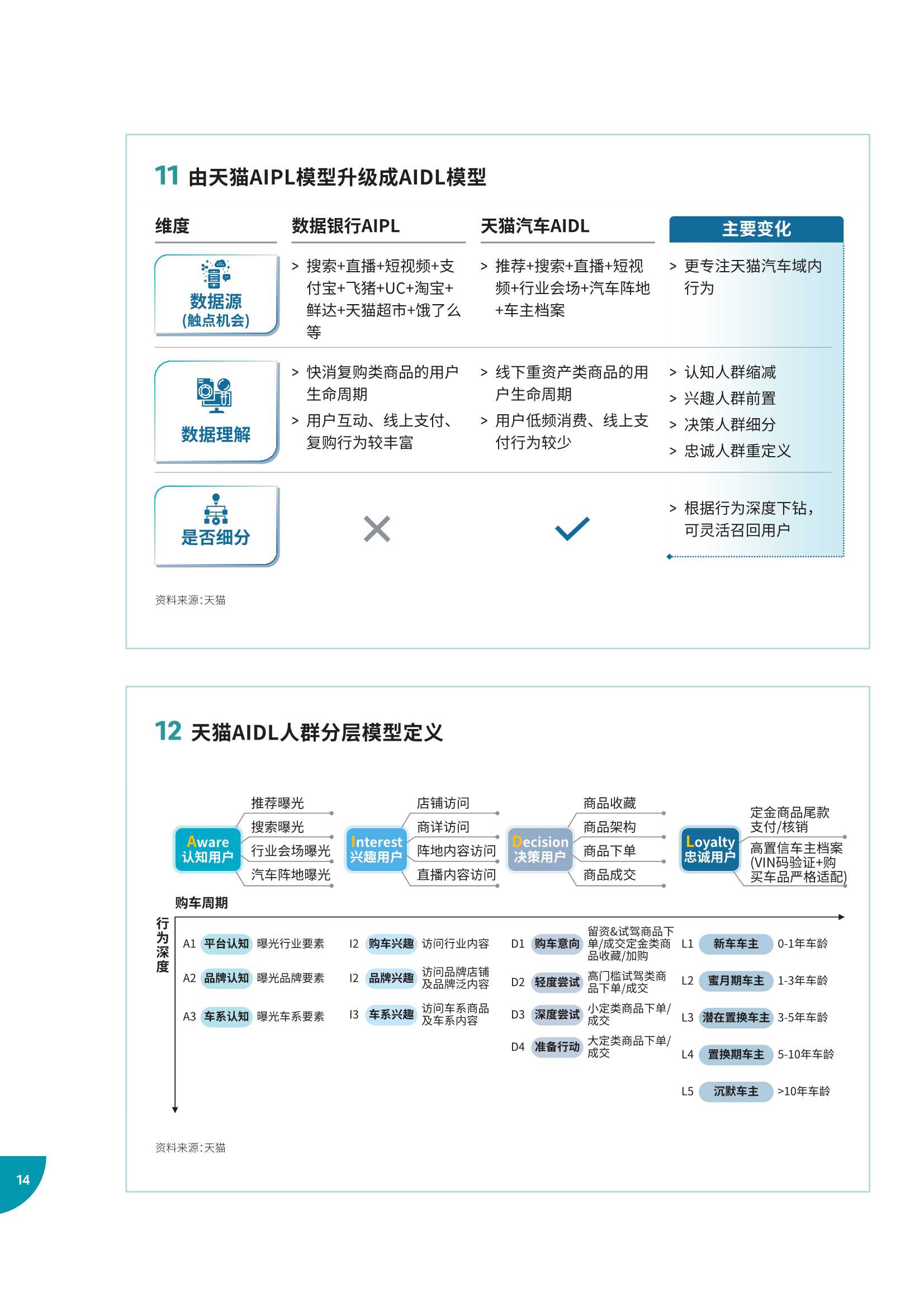Viewport: 924px width, 1307px height.
Task: Click the bullet 兴趣人群前置
Action: [x=730, y=399]
